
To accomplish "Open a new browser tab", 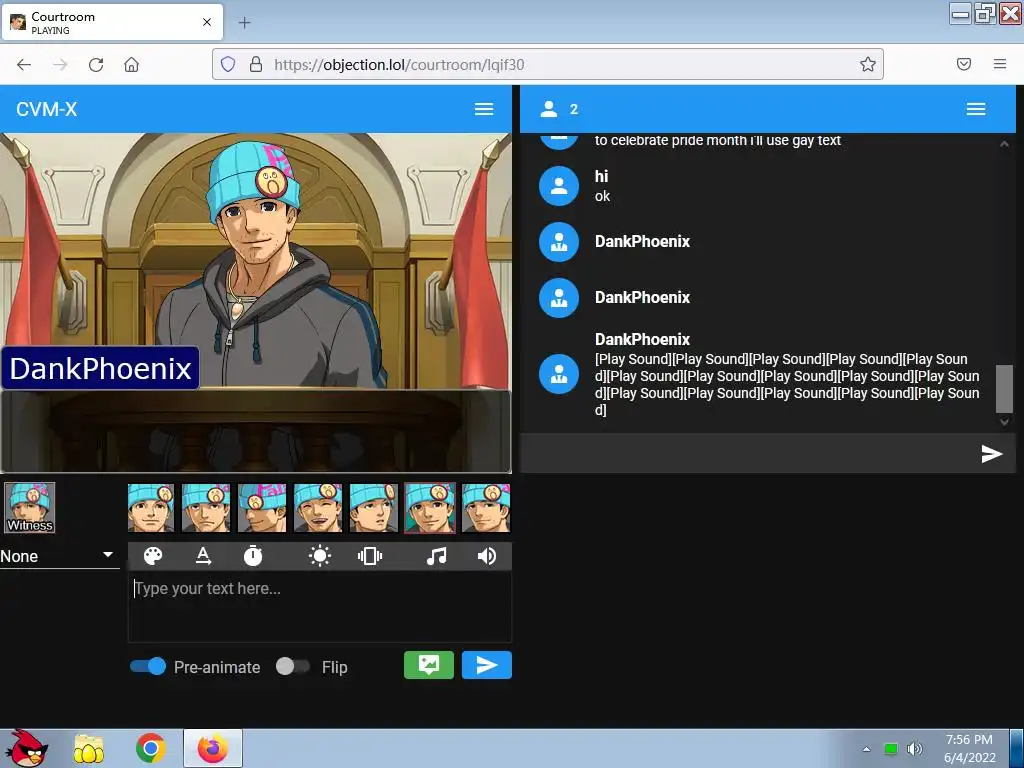I will 244,23.
